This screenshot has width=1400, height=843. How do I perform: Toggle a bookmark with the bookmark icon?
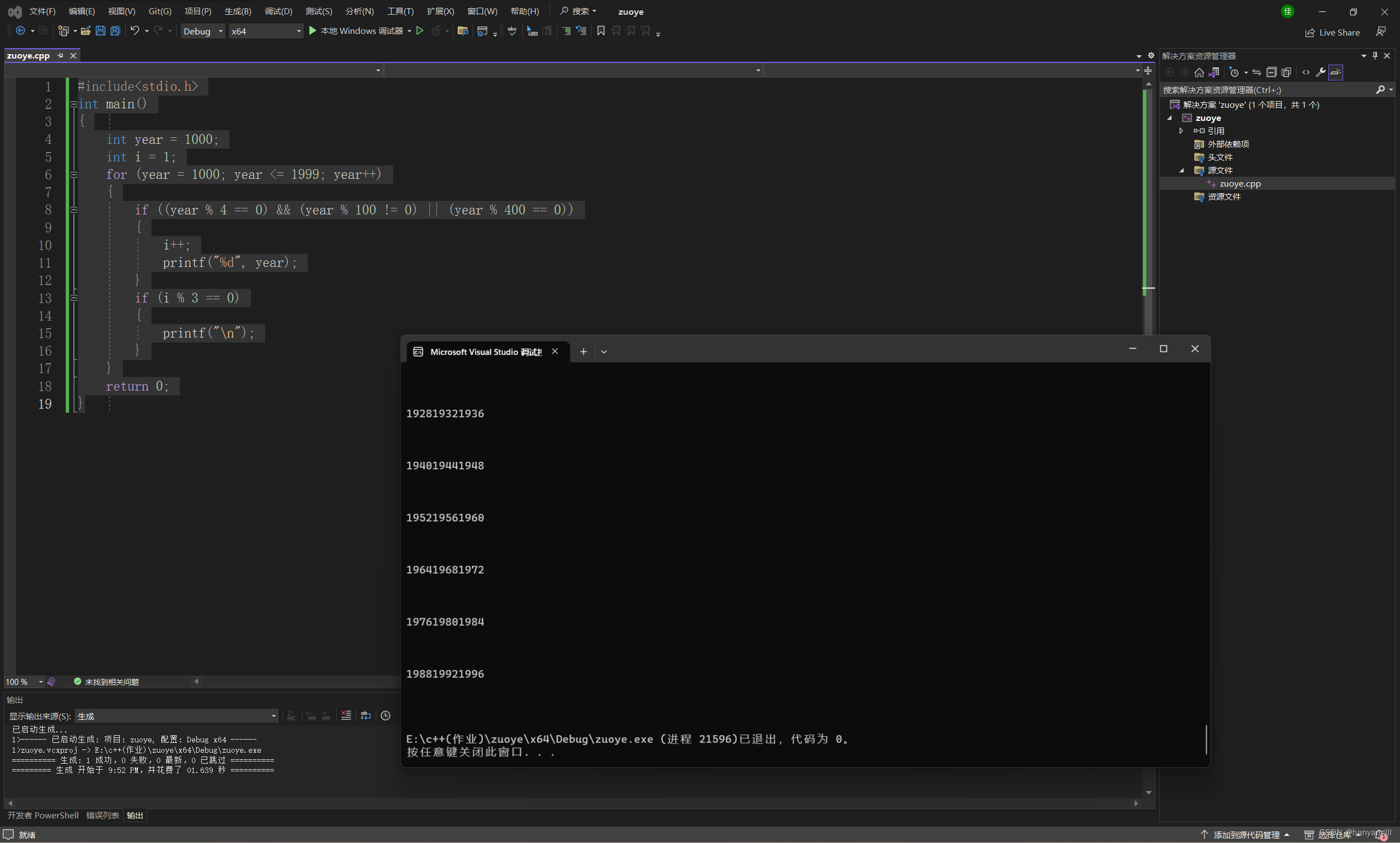pyautogui.click(x=600, y=31)
